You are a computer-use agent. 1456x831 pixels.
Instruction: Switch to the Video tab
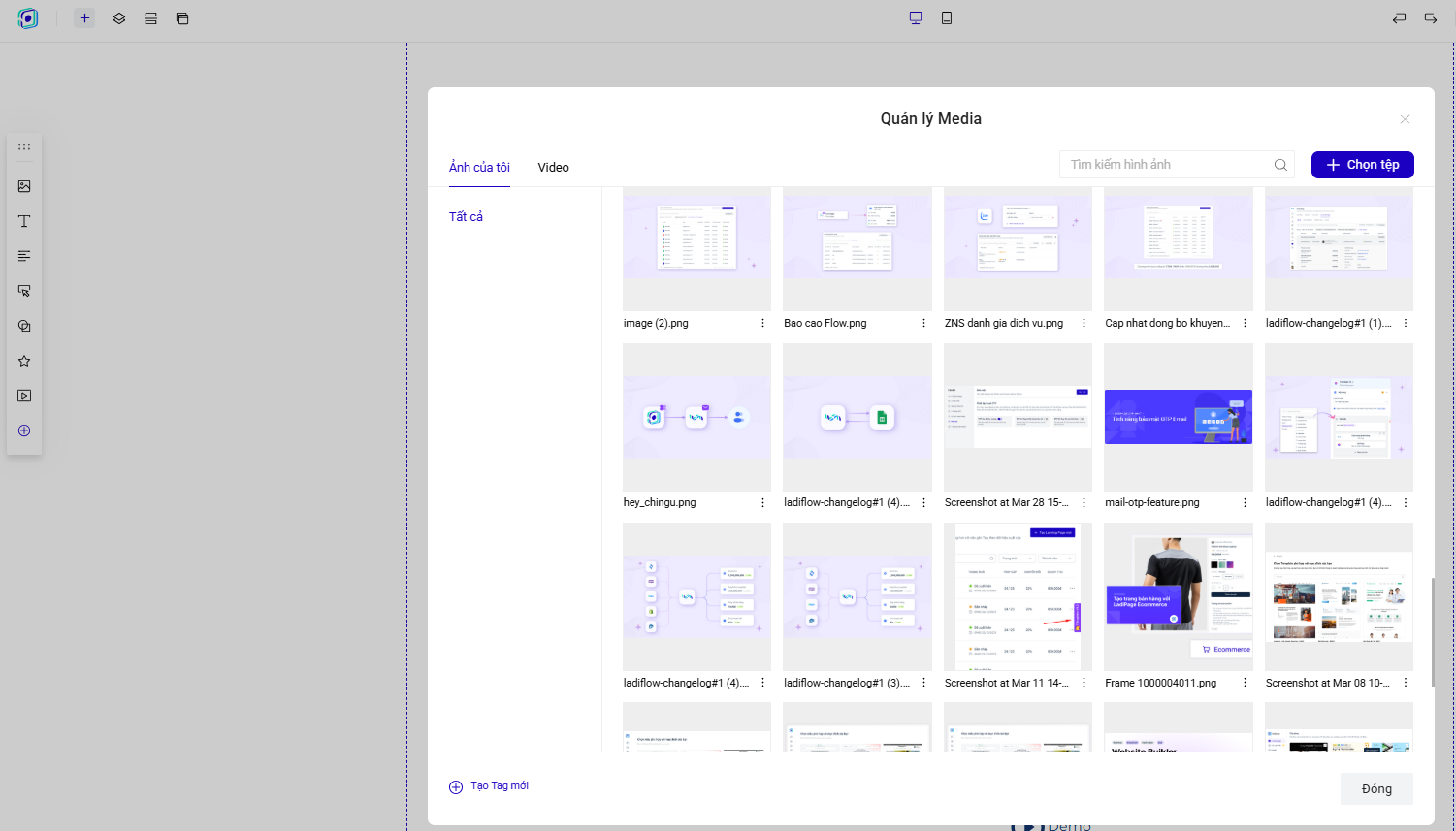[x=553, y=168]
